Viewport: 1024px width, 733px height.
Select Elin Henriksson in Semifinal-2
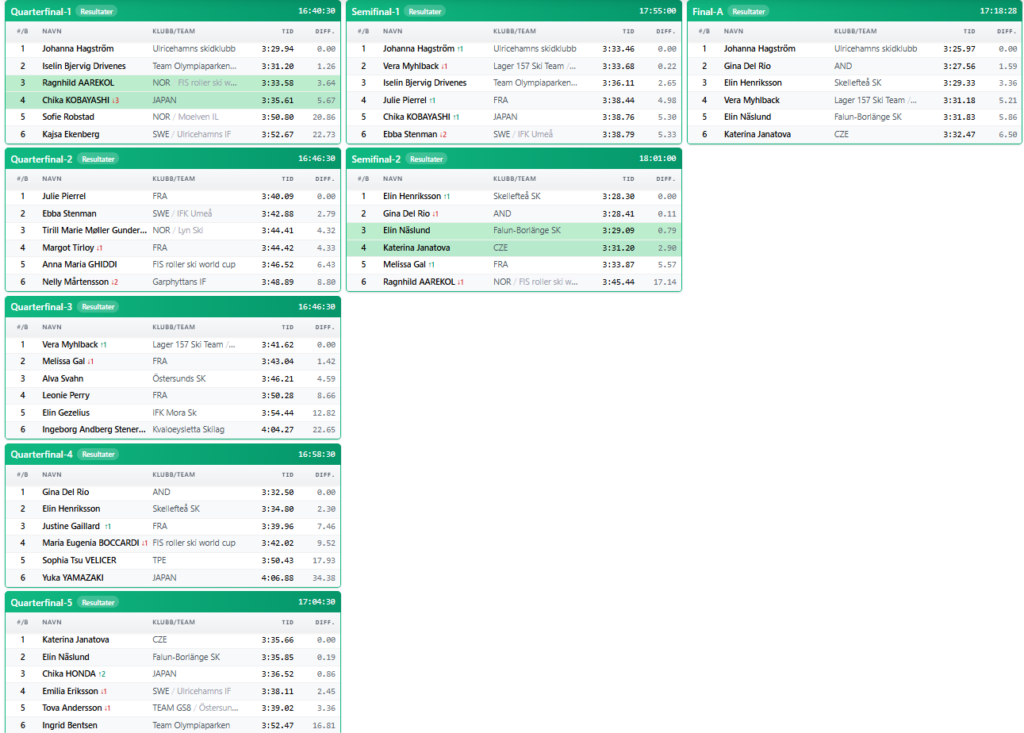pyautogui.click(x=514, y=196)
